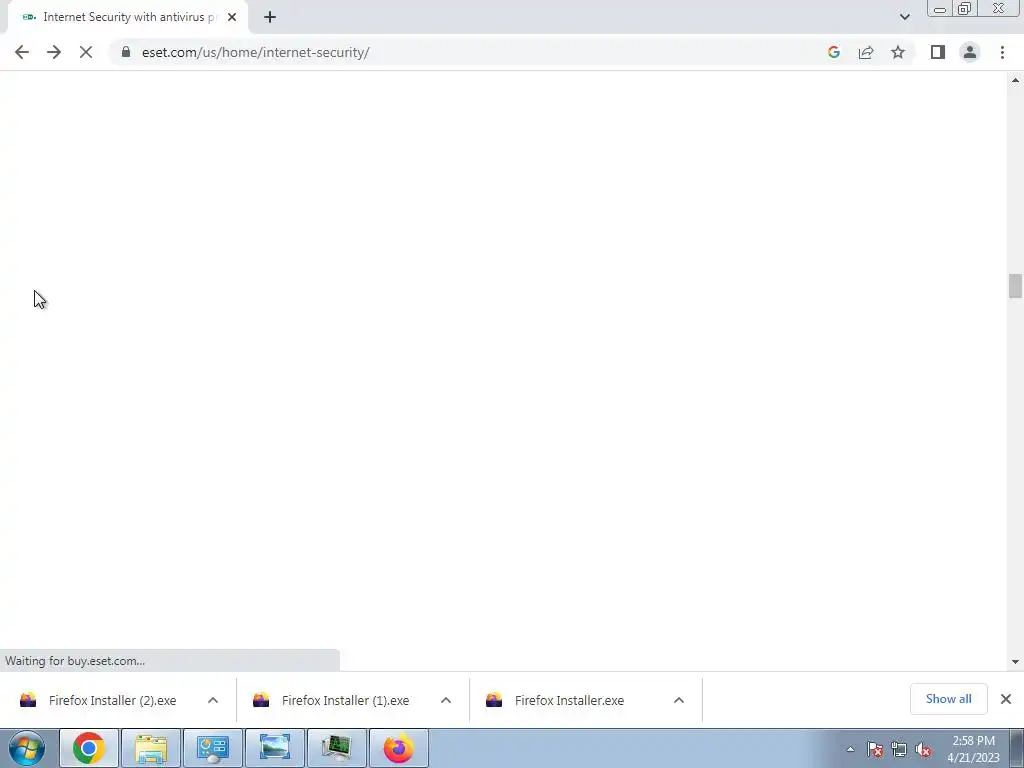Go forward to the next page
Viewport: 1024px width, 768px height.
[54, 52]
